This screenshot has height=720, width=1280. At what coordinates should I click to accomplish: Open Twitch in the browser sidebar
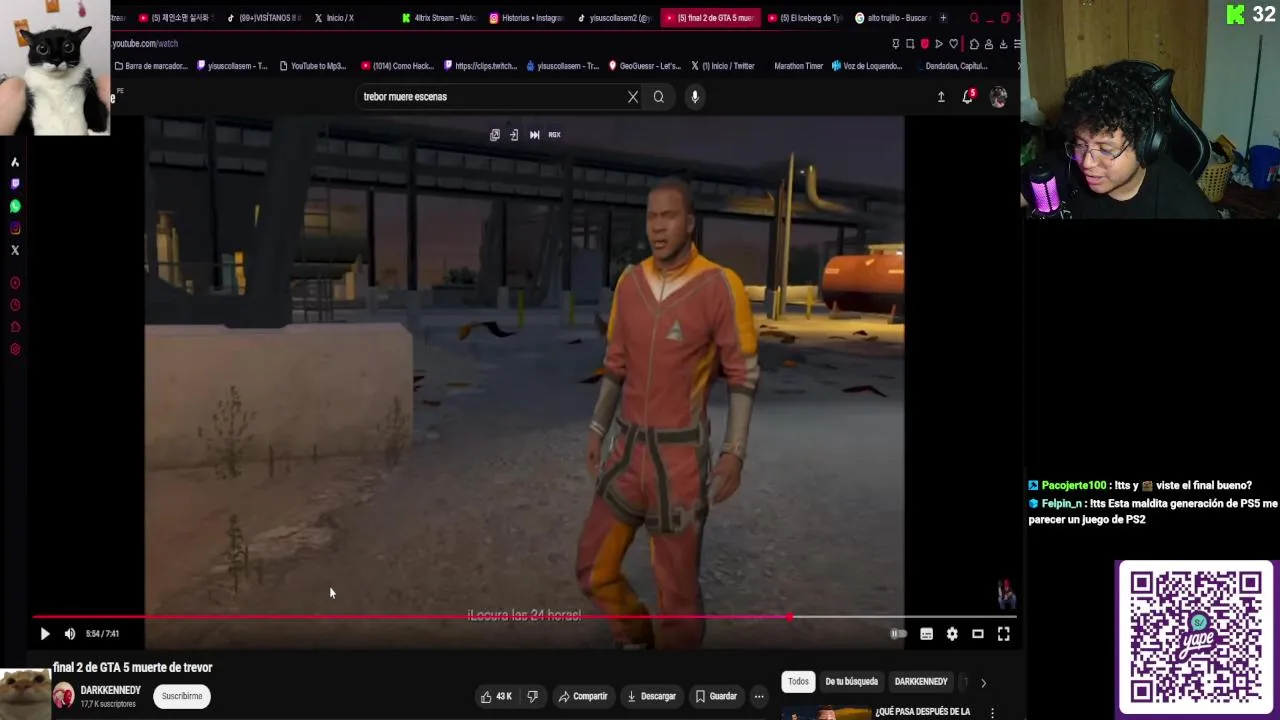[15, 184]
